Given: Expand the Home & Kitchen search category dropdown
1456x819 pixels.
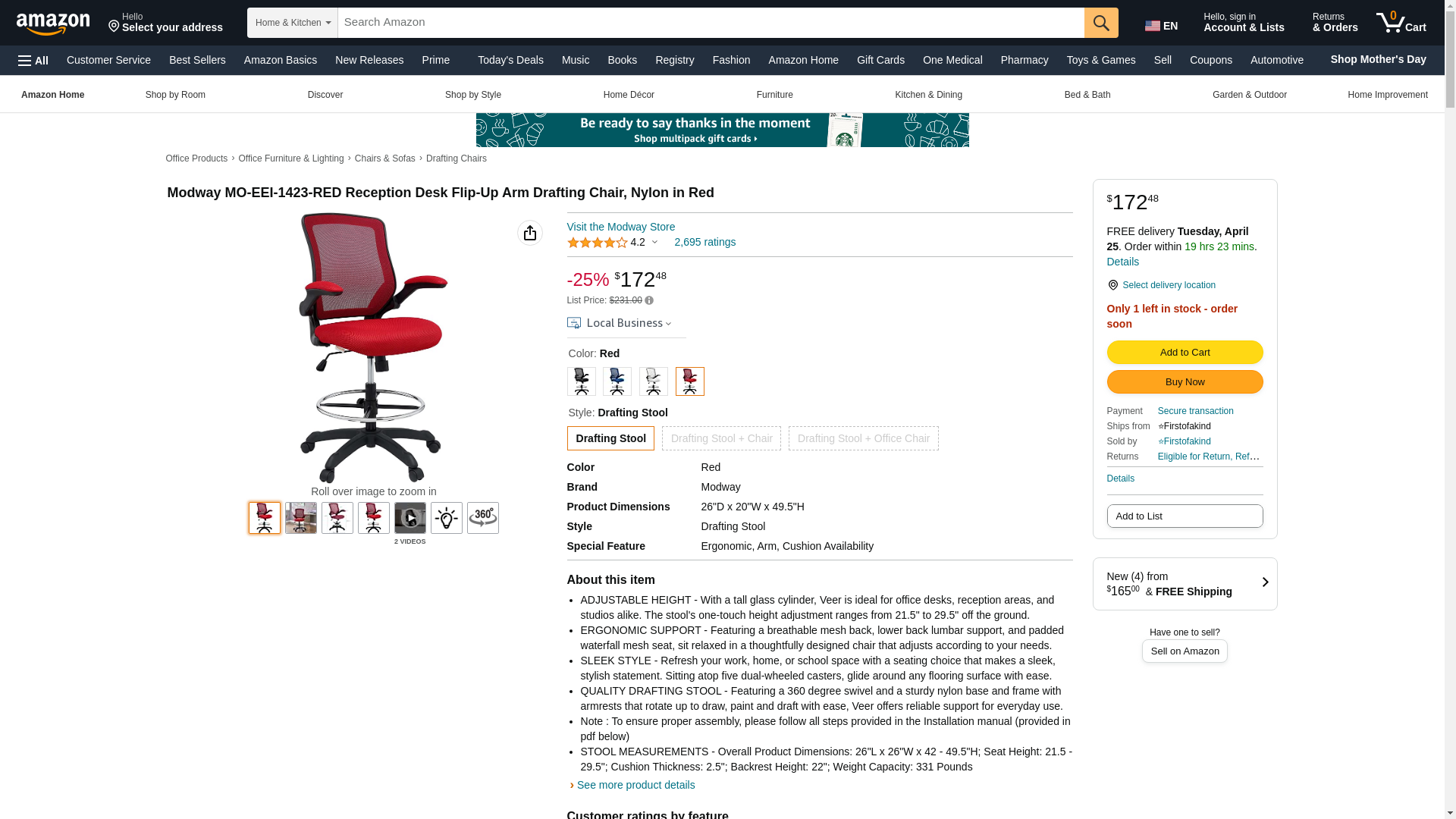Looking at the screenshot, I should (292, 23).
